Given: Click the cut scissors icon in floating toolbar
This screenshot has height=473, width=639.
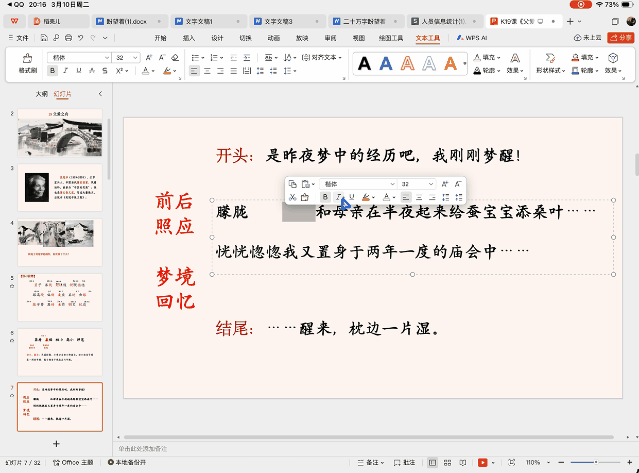Looking at the screenshot, I should 292,198.
